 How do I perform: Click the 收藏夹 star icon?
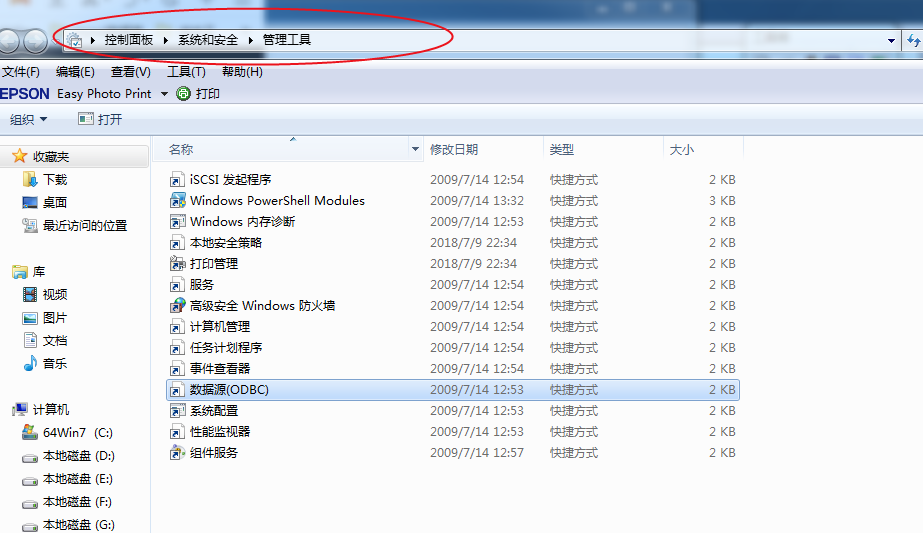(19, 156)
